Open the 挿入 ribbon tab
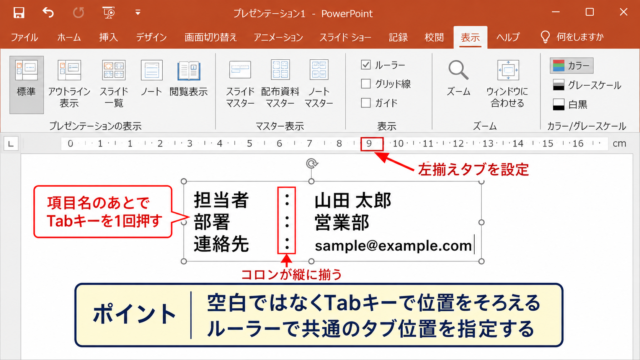This screenshot has height=360, width=640. [x=108, y=38]
